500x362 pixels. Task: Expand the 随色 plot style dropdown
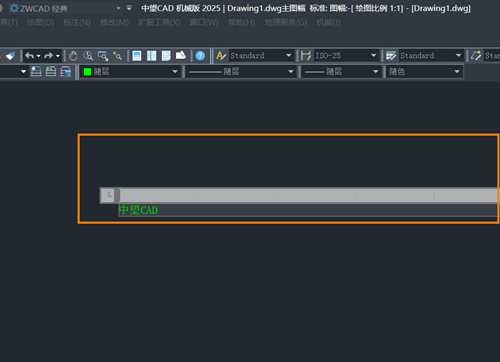pos(457,72)
